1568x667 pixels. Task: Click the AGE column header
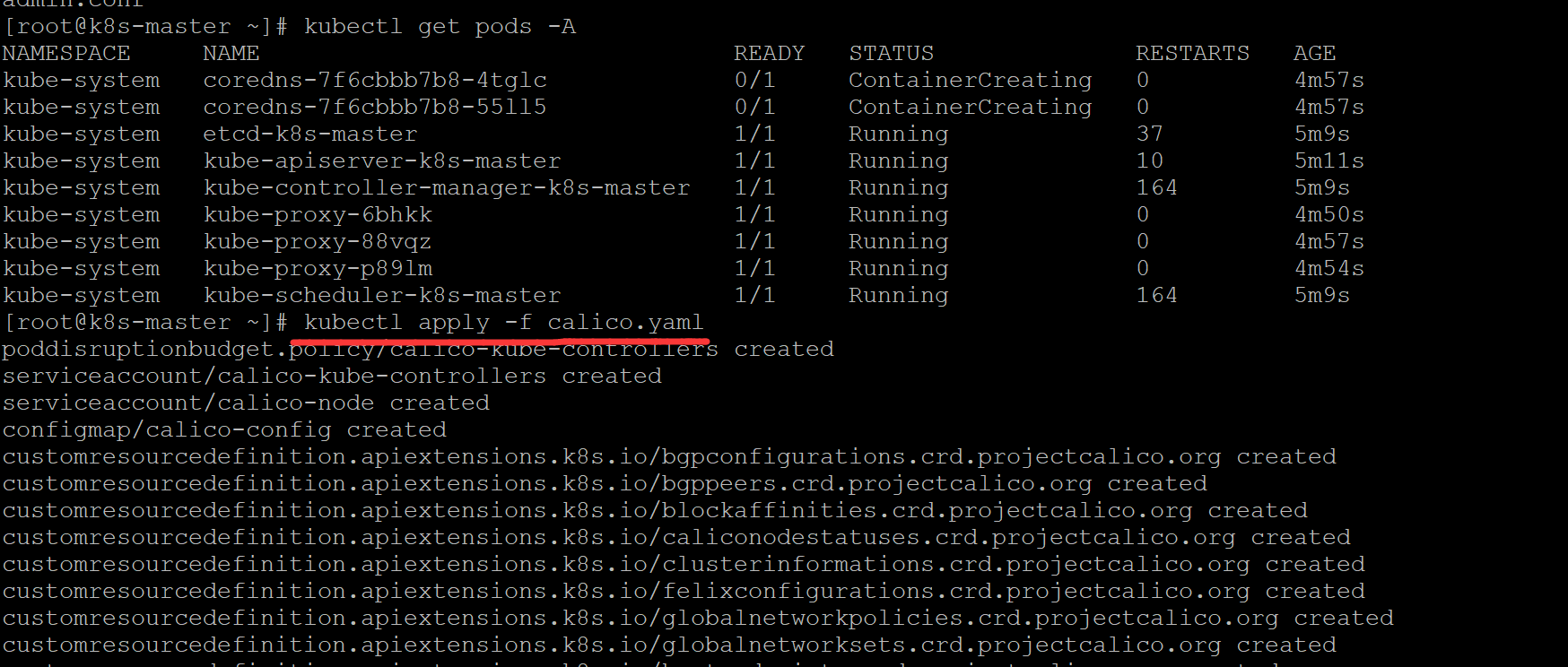click(1314, 54)
